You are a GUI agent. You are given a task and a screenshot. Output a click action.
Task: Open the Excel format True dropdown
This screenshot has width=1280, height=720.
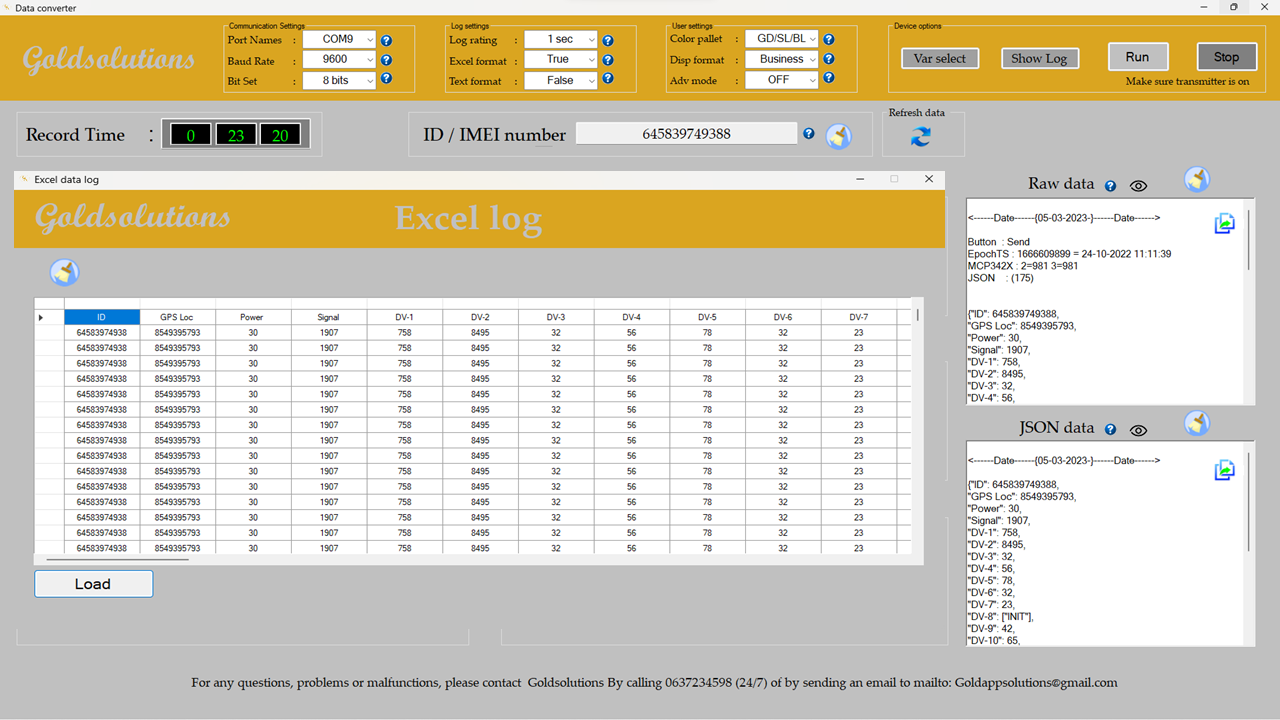click(x=561, y=60)
